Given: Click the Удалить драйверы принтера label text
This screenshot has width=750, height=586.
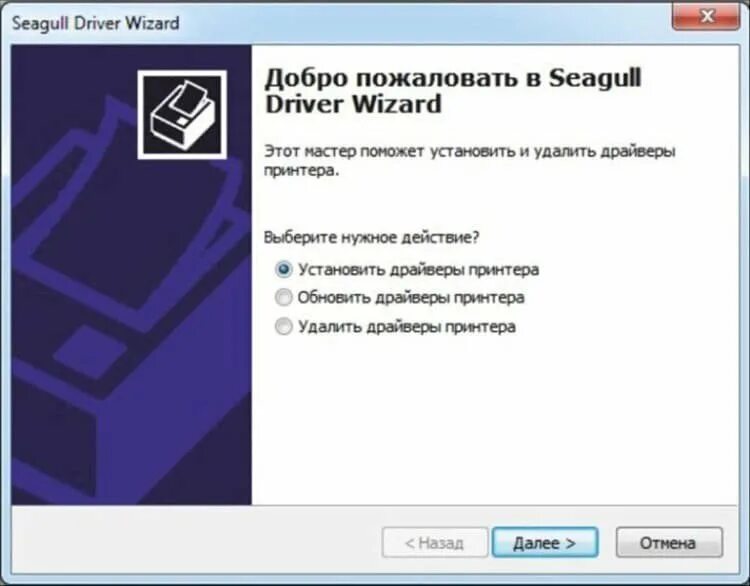Looking at the screenshot, I should pos(407,327).
